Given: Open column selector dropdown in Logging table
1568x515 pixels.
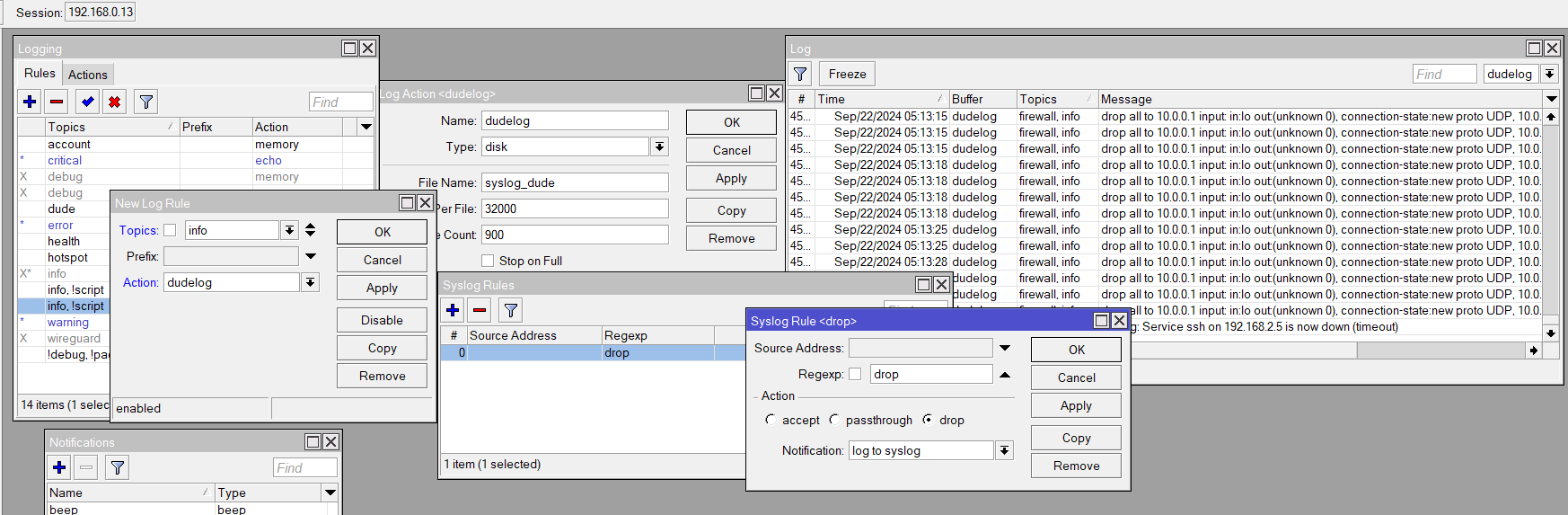Looking at the screenshot, I should (x=366, y=127).
